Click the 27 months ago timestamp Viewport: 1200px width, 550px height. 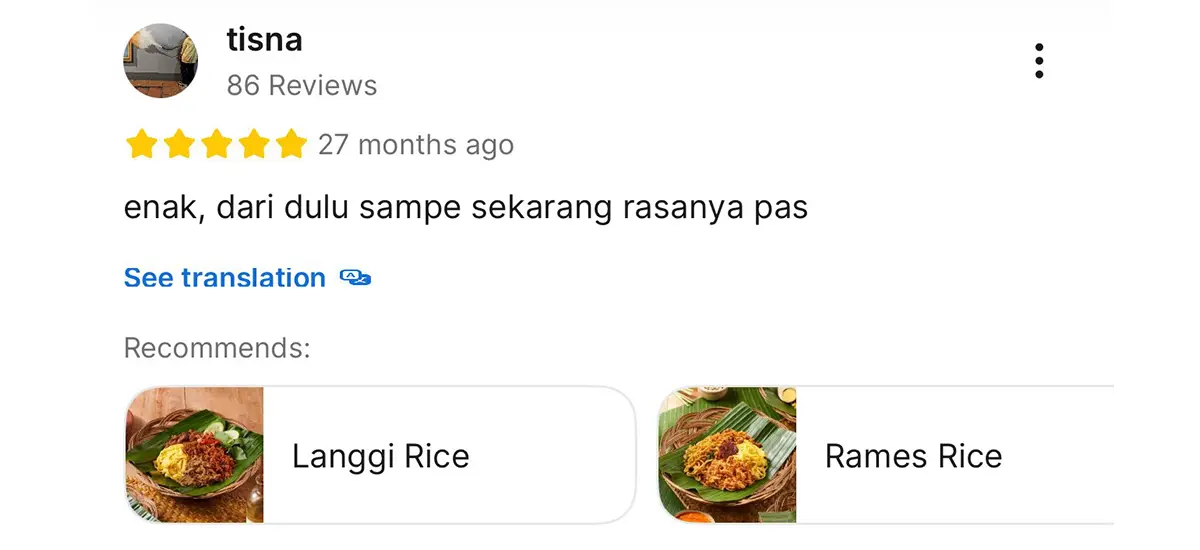415,145
